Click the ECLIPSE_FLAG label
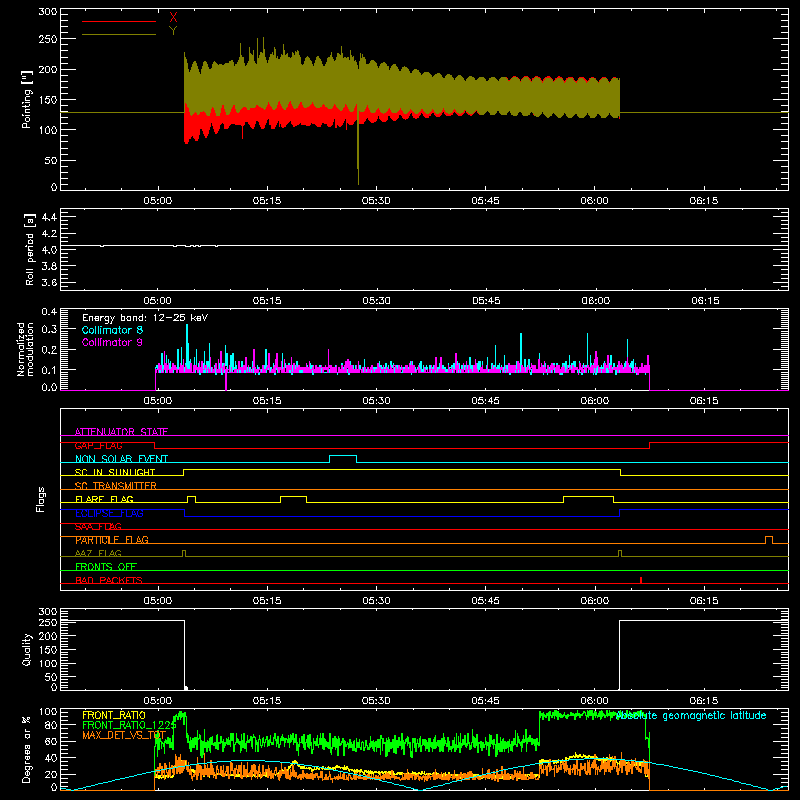 (x=109, y=513)
